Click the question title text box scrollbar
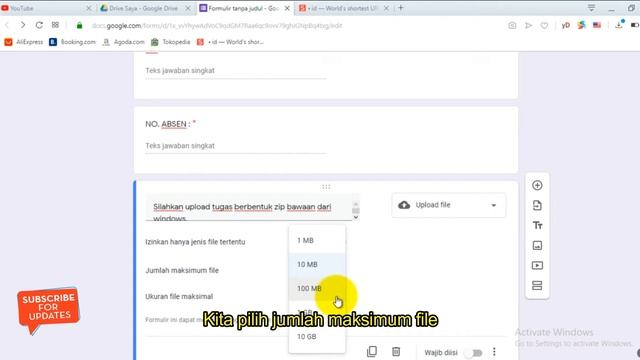The image size is (640, 360). tap(356, 210)
